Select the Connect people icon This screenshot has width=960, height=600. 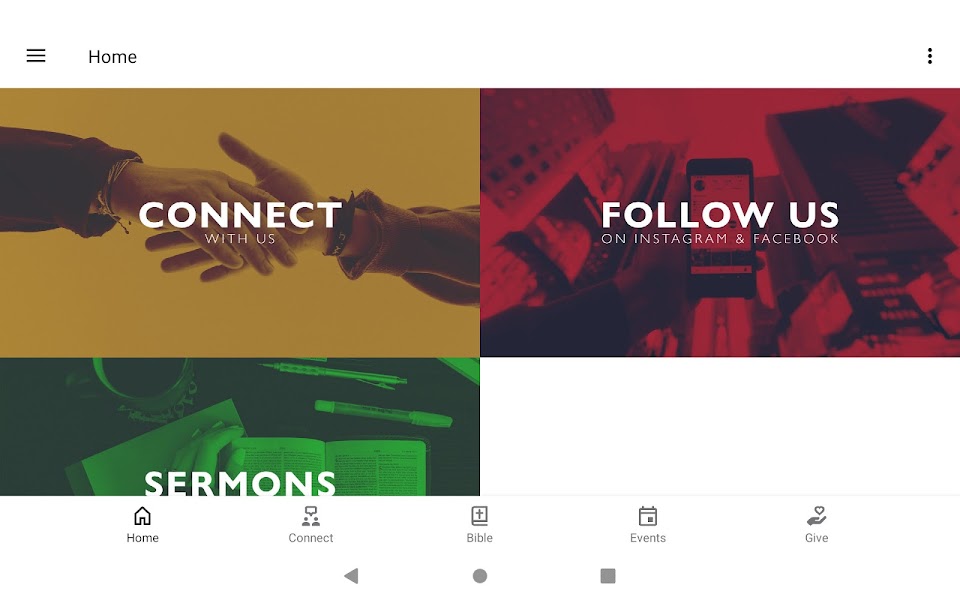(x=310, y=516)
